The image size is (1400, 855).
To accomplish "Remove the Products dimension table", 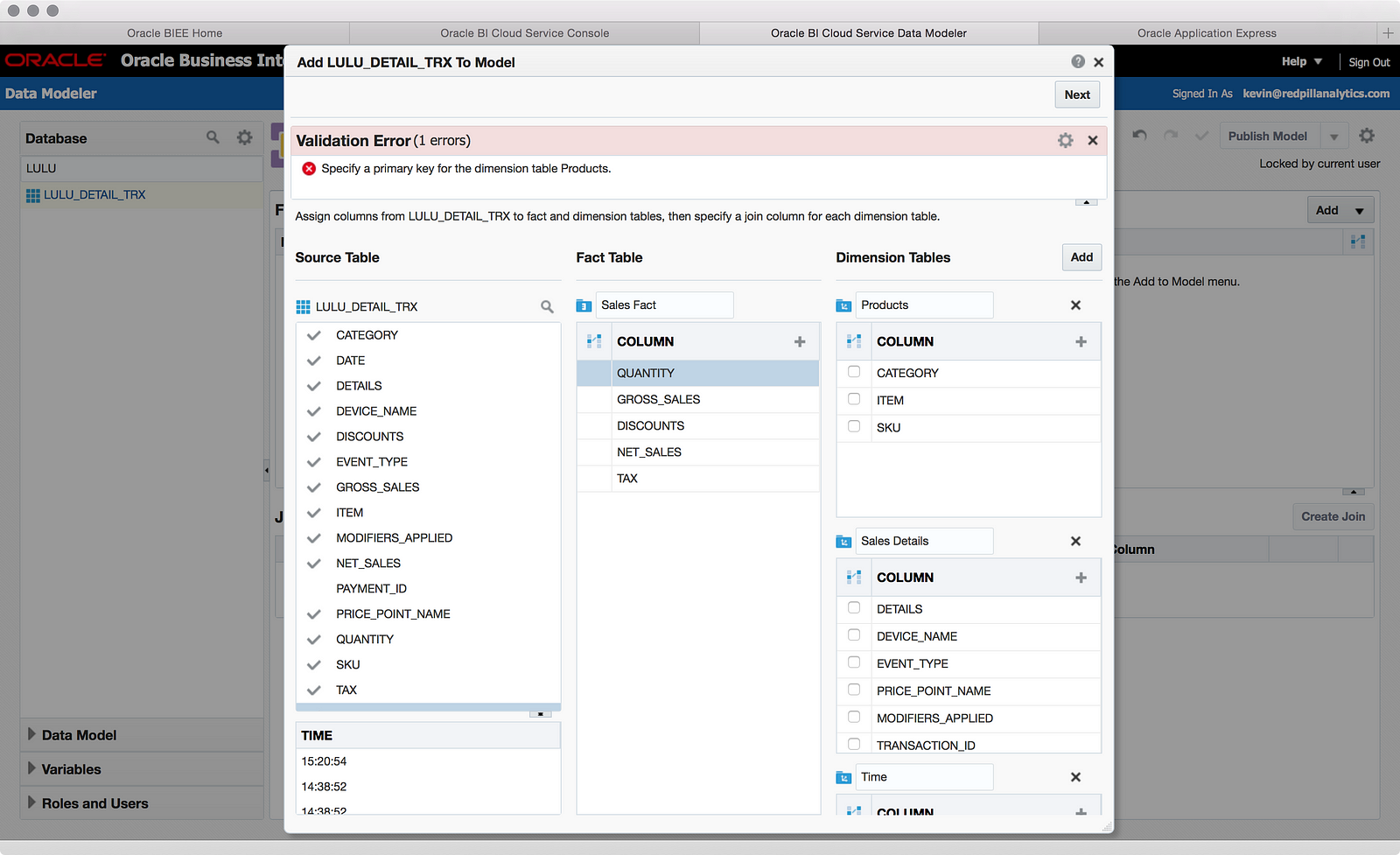I will pos(1076,305).
